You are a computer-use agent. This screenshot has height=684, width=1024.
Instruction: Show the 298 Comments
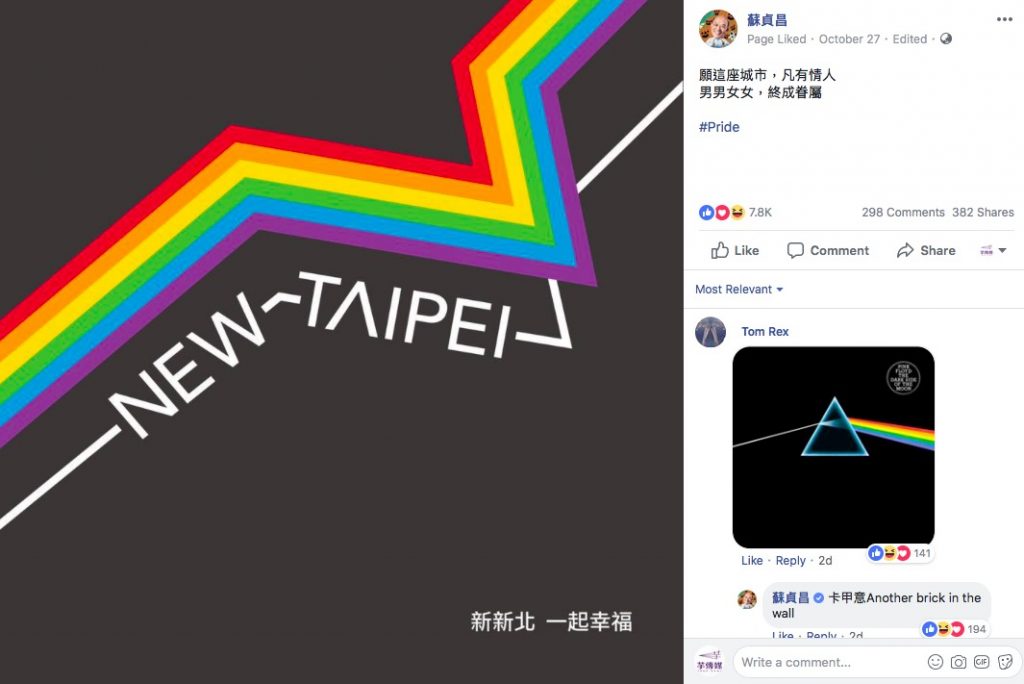(x=903, y=212)
